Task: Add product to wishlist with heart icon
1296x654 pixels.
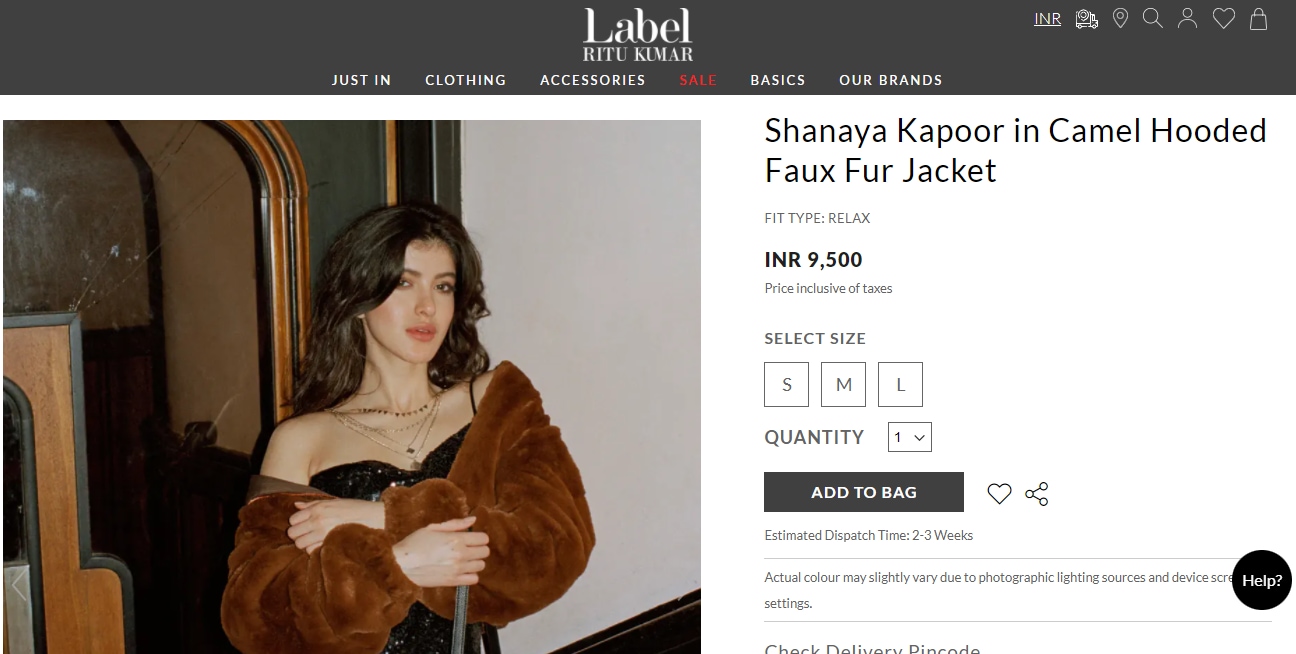Action: (x=999, y=493)
